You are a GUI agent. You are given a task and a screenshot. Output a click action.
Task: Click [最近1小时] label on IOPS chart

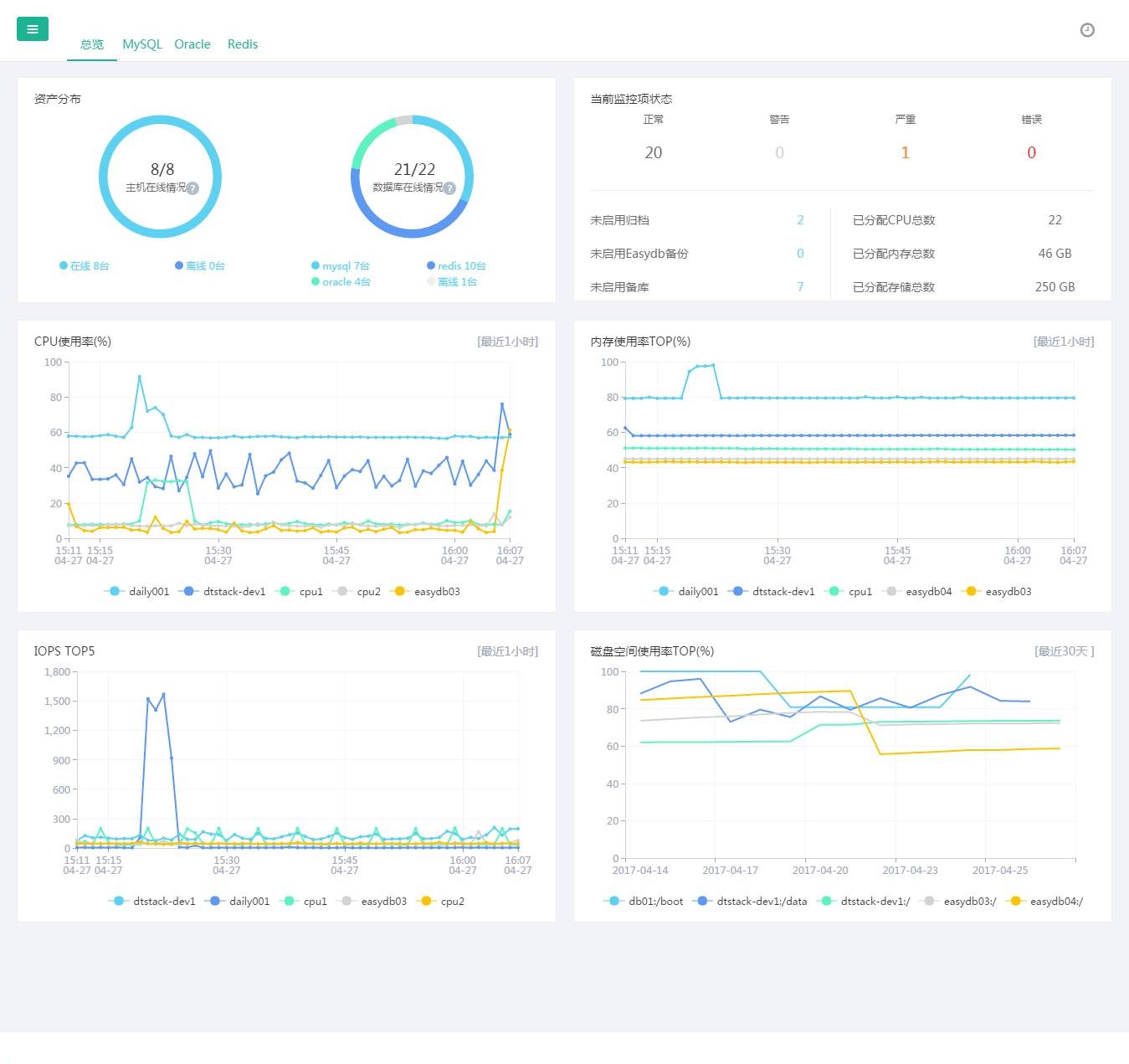pyautogui.click(x=507, y=651)
